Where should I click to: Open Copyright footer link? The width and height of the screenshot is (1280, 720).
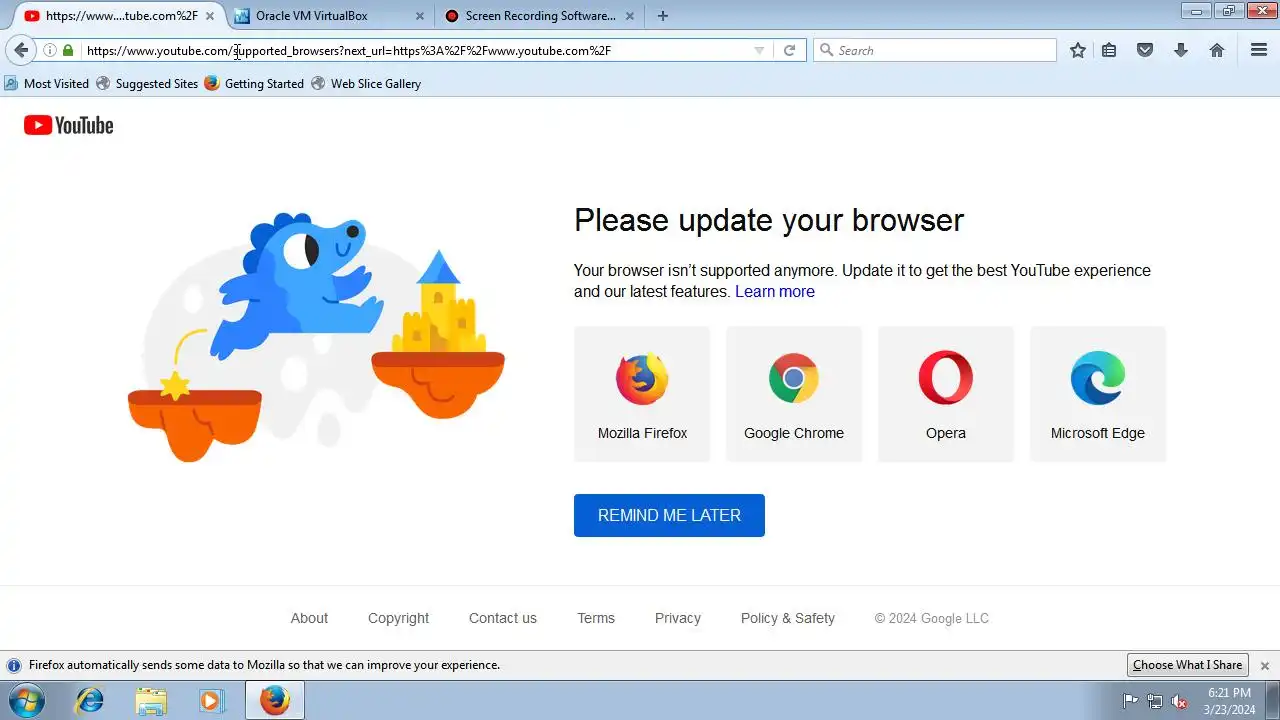(x=398, y=618)
